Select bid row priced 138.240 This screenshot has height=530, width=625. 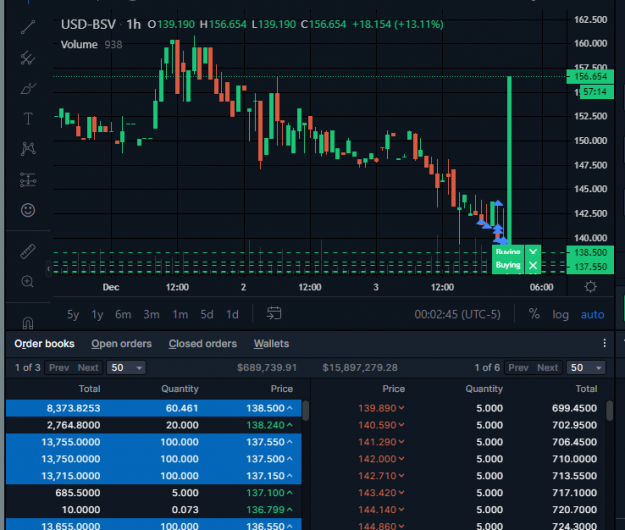[153, 425]
